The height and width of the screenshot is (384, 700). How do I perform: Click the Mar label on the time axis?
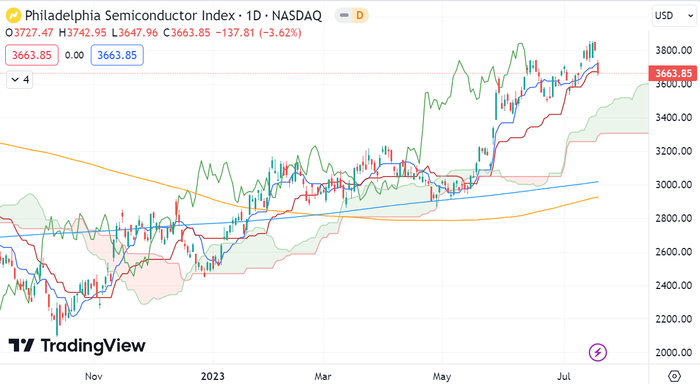click(x=323, y=376)
